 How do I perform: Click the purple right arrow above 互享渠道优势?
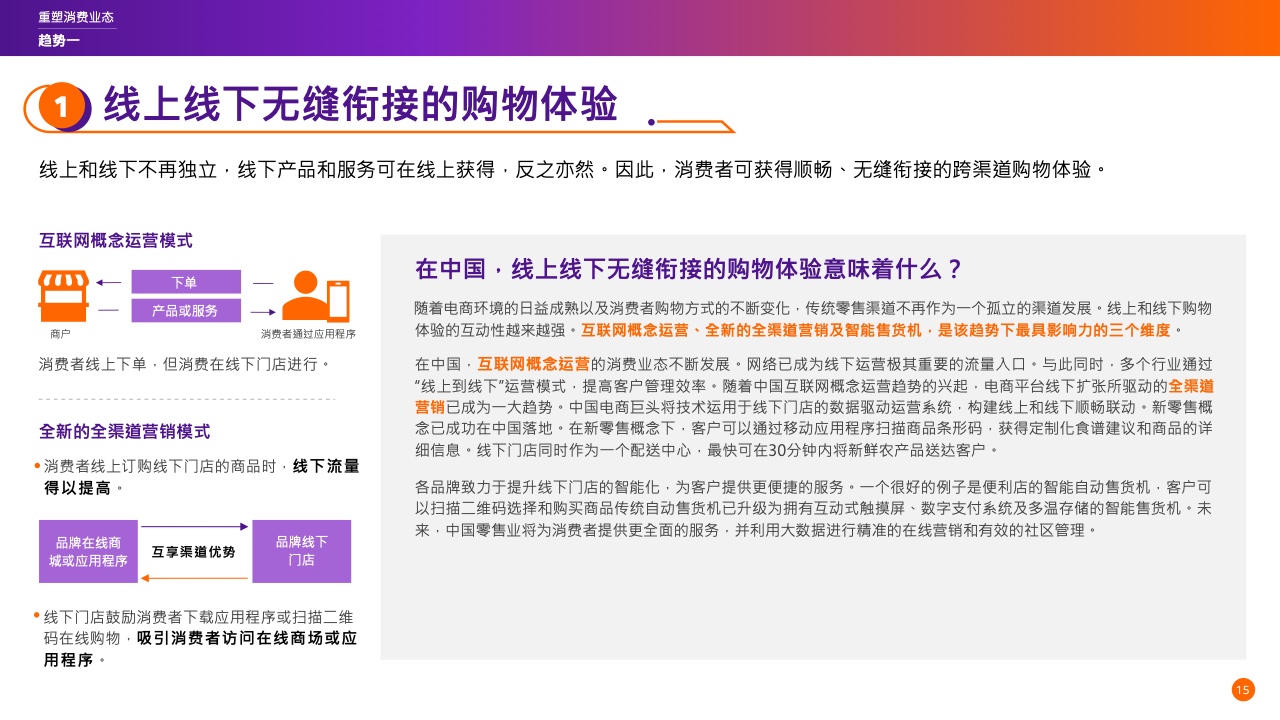pos(195,526)
